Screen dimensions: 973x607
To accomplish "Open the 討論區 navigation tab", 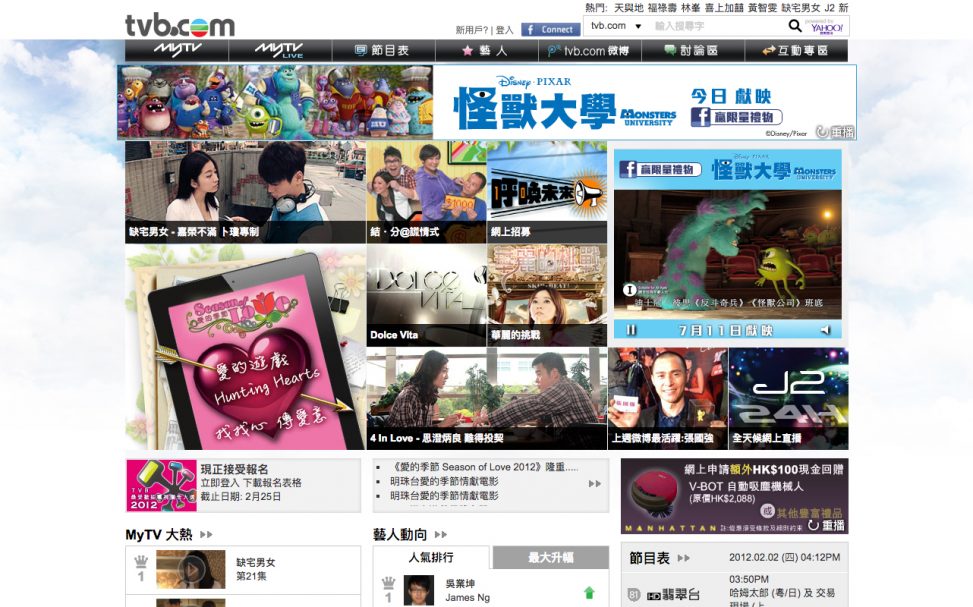I will [x=693, y=50].
